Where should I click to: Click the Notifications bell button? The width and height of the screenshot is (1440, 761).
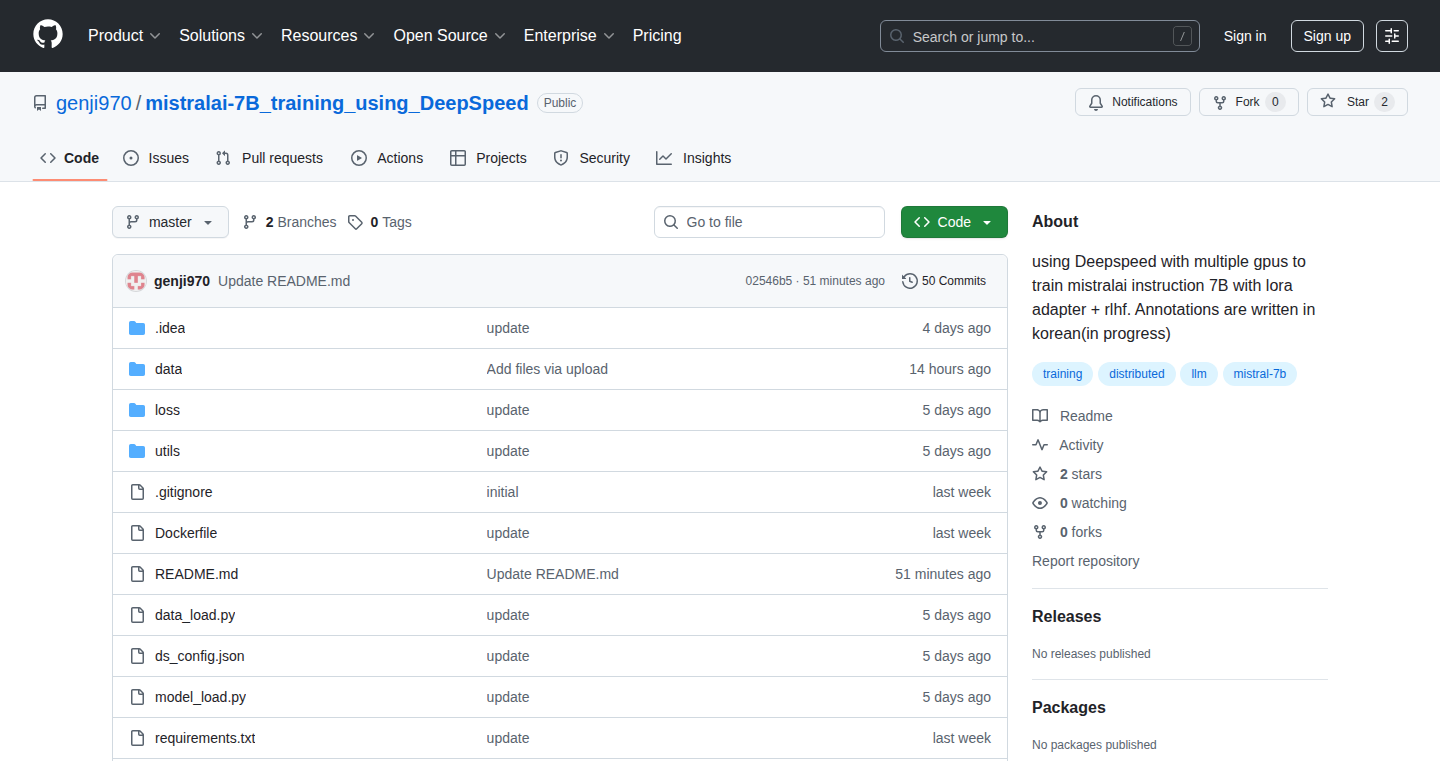[1133, 102]
